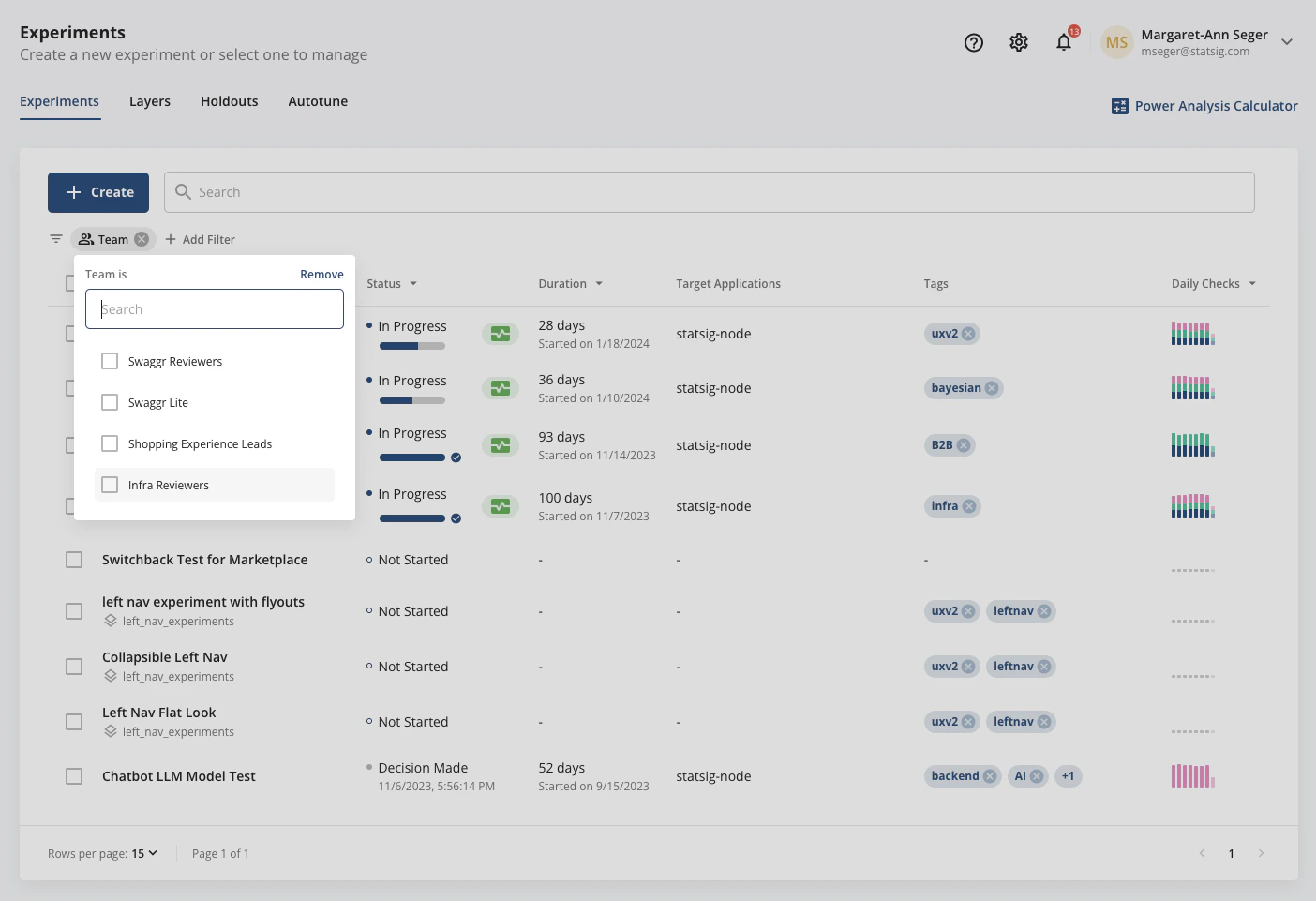
Task: Click the Search input inside the Team filter popover
Action: (x=214, y=308)
